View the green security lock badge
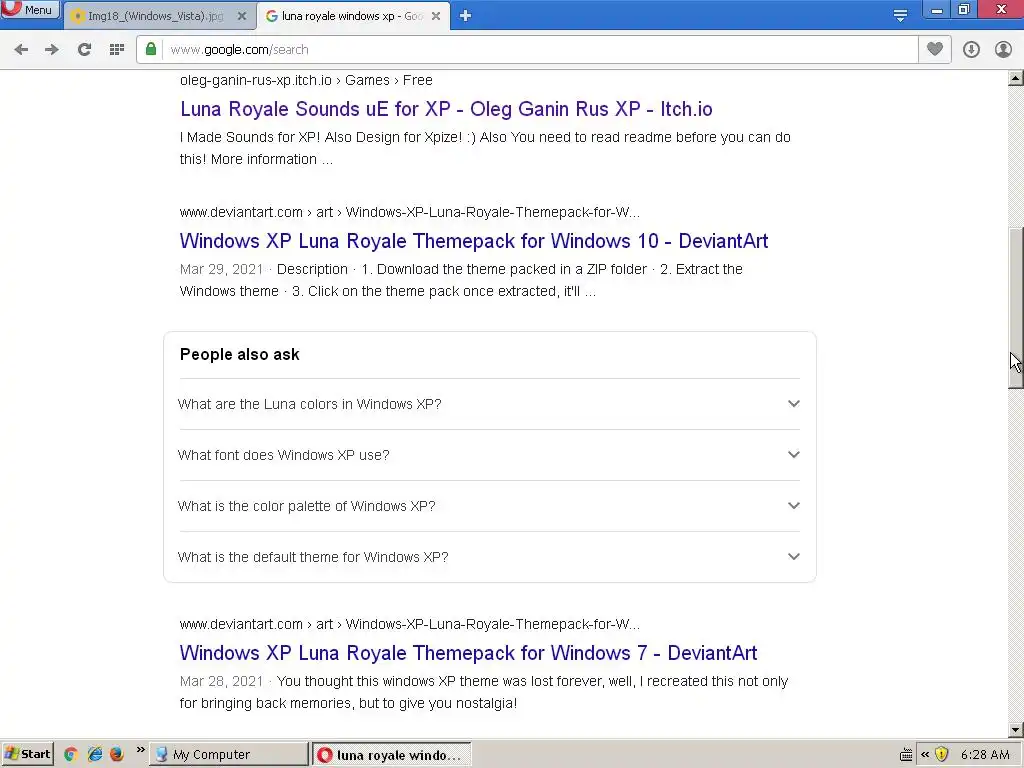Screen dimensions: 1024x768 pyautogui.click(x=151, y=49)
